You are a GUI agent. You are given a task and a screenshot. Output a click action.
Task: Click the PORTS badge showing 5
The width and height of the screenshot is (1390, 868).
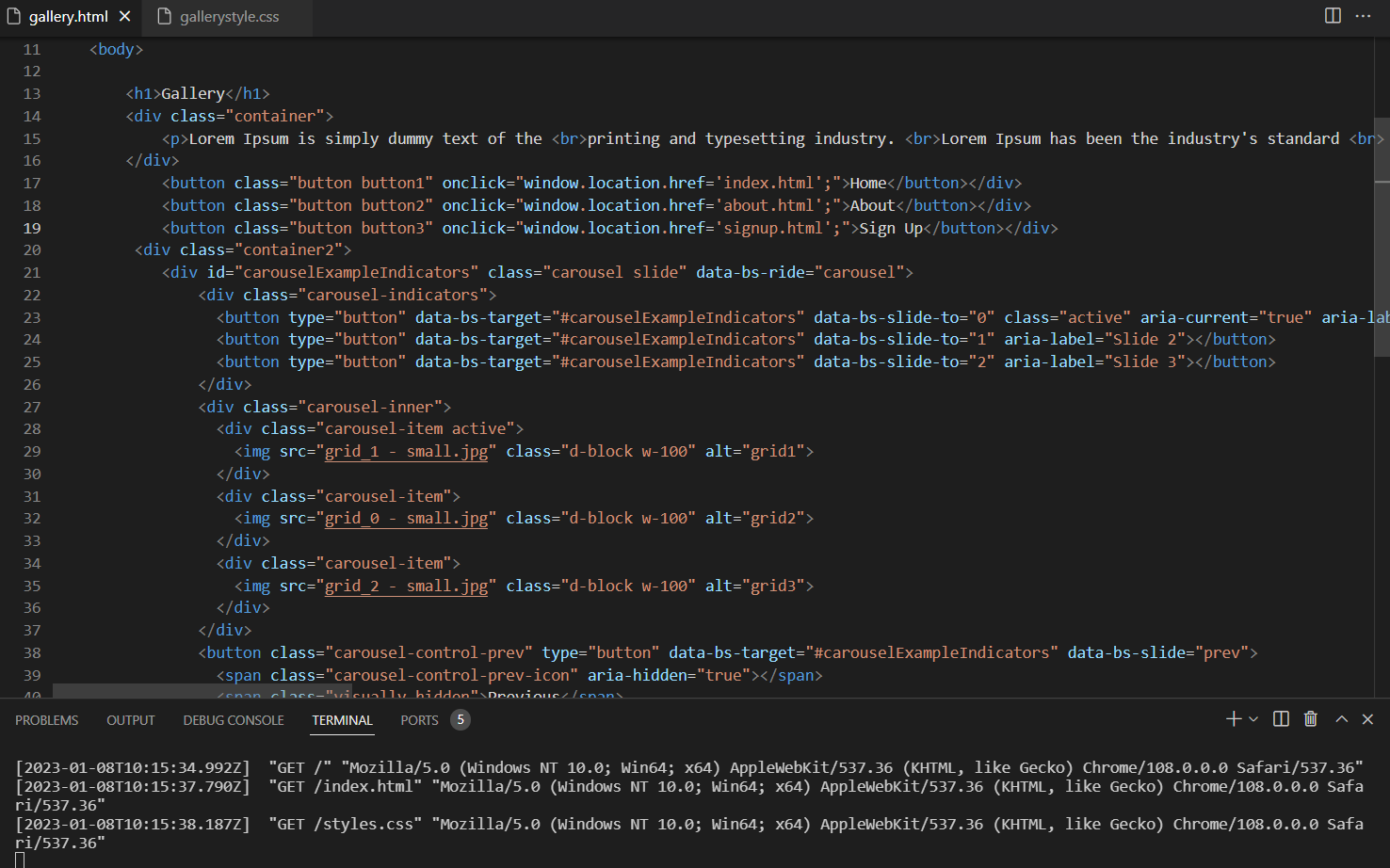point(461,719)
